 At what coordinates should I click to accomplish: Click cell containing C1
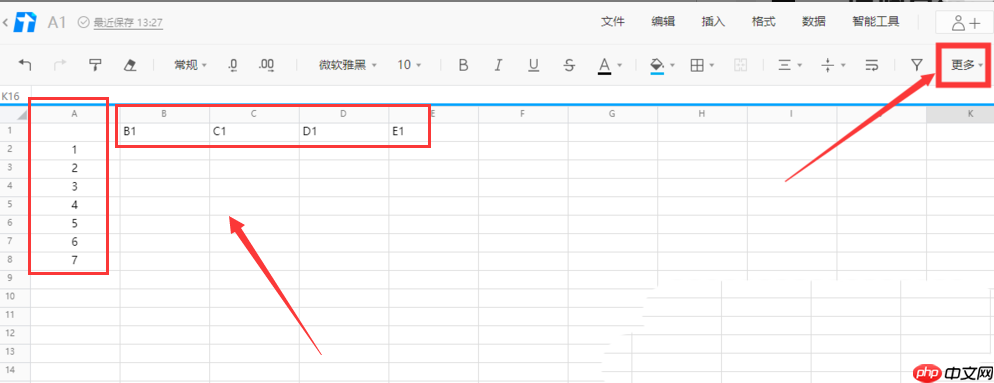(x=254, y=132)
